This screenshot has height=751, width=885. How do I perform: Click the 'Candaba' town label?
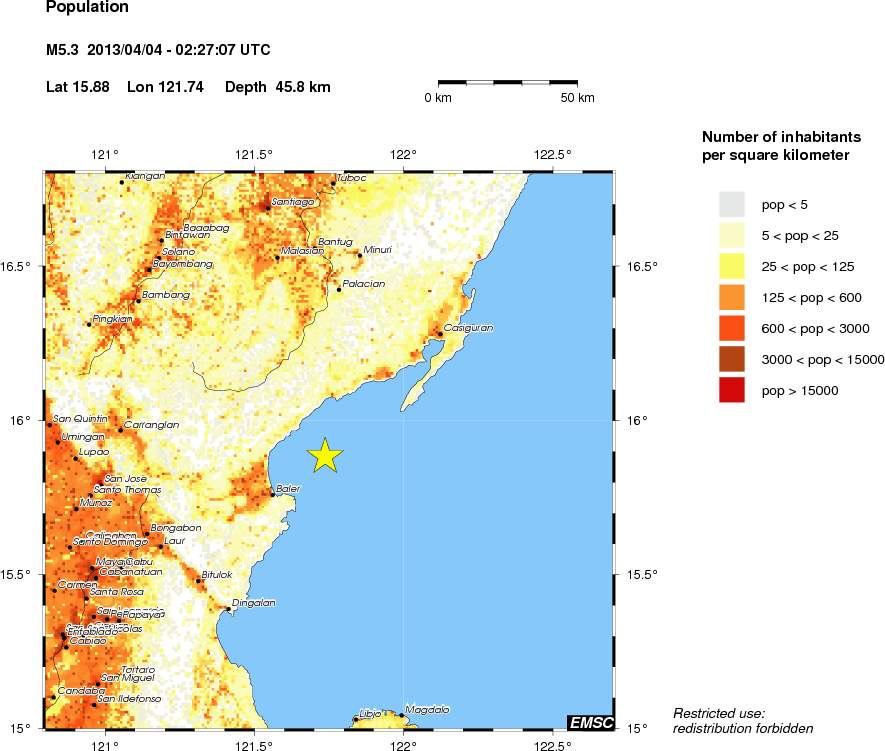click(x=81, y=691)
